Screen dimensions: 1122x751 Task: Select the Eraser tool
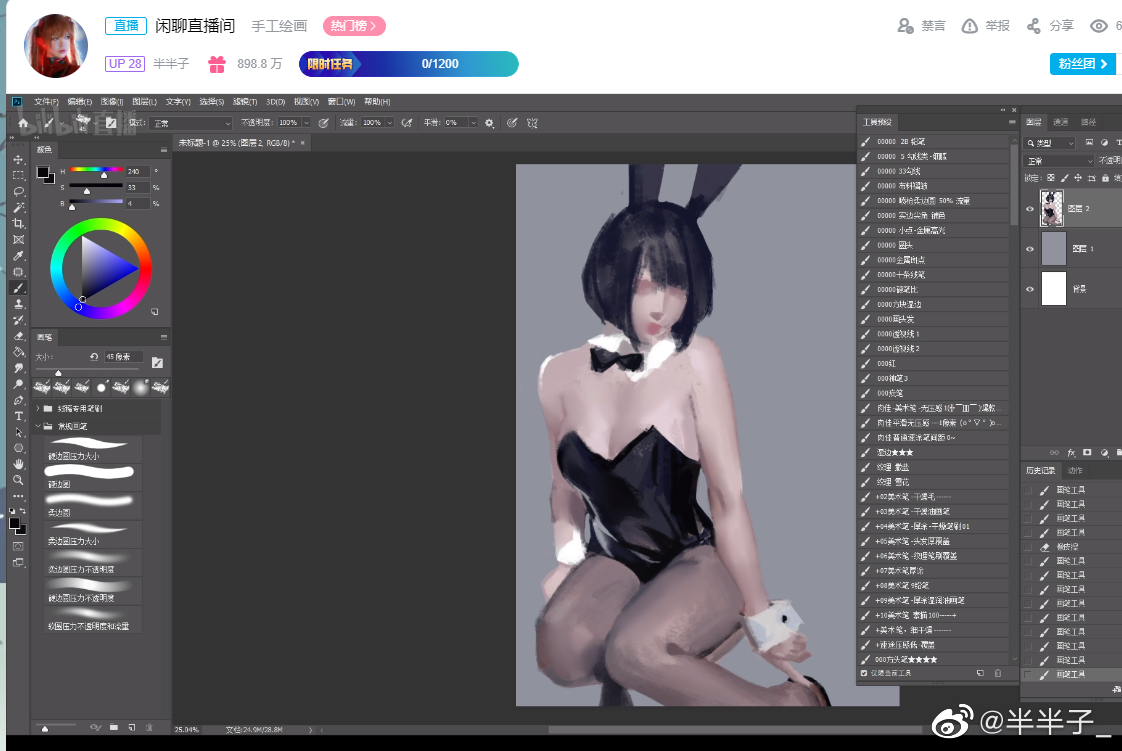coord(19,336)
